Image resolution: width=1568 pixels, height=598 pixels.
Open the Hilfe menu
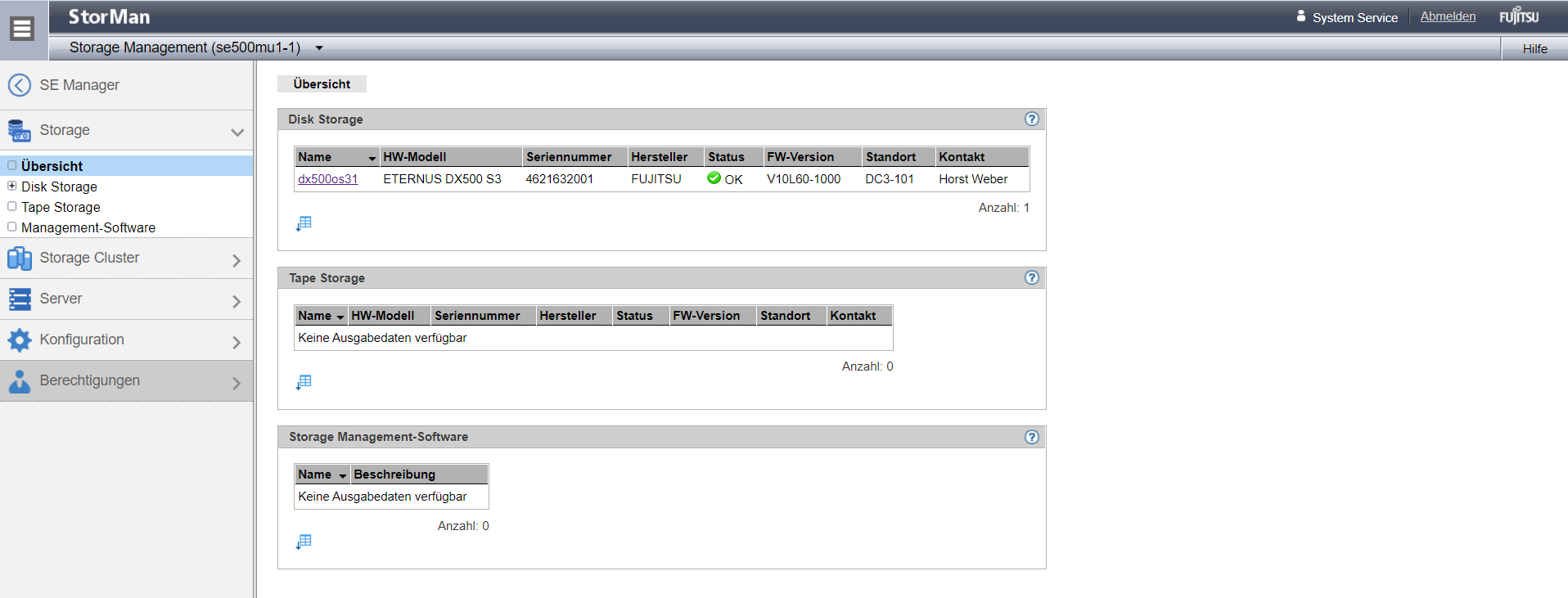tap(1534, 49)
